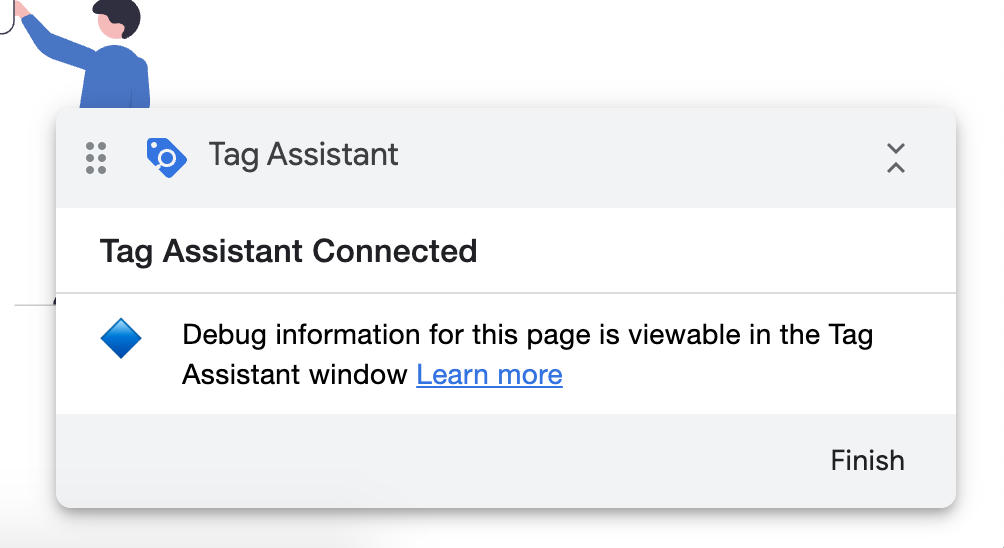Click the six-dot drag handle icon
Screen dimensions: 1004x548
click(x=96, y=158)
